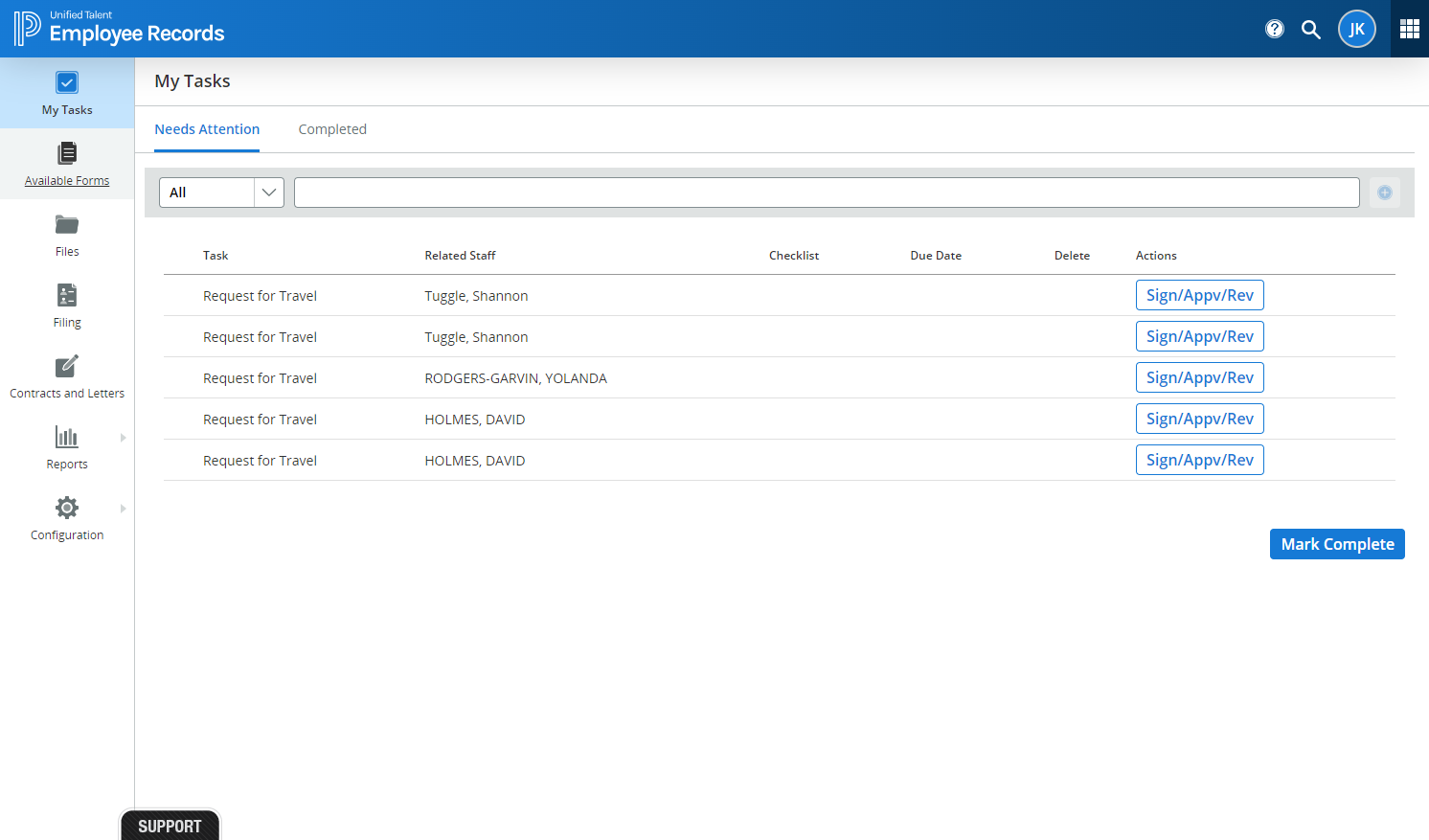
Task: Click the Related Staff column header
Action: click(x=460, y=256)
